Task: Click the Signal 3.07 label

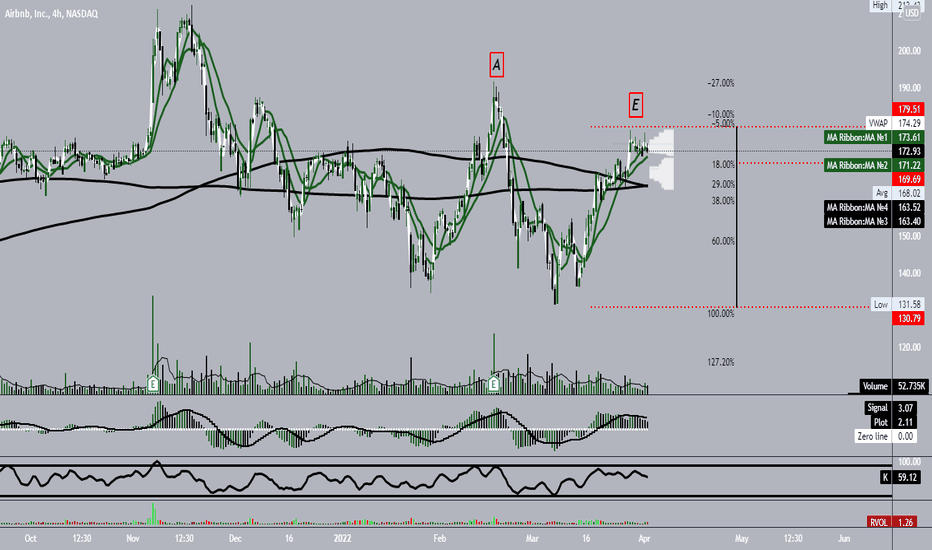Action: 890,408
